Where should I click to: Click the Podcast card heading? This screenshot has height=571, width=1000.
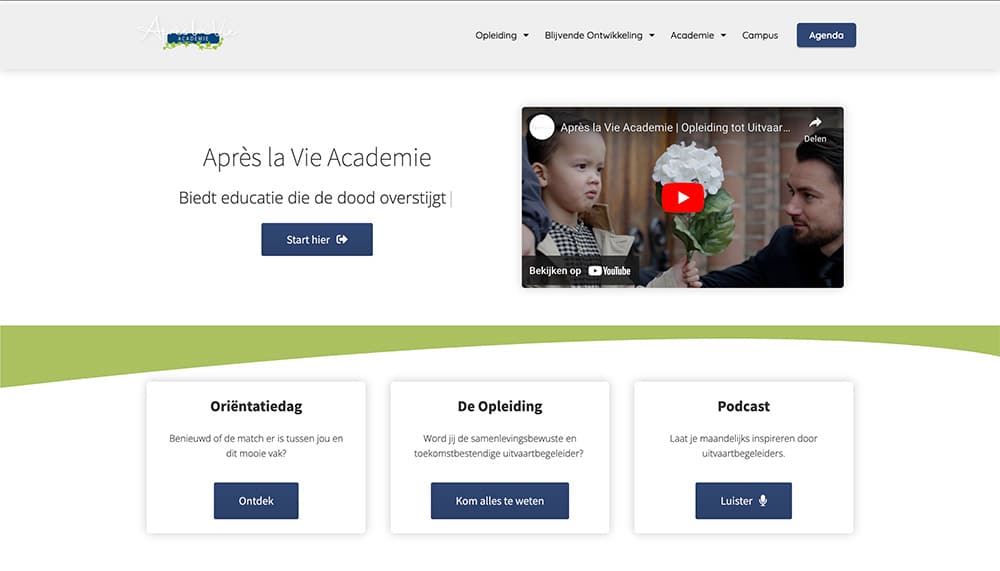(743, 406)
